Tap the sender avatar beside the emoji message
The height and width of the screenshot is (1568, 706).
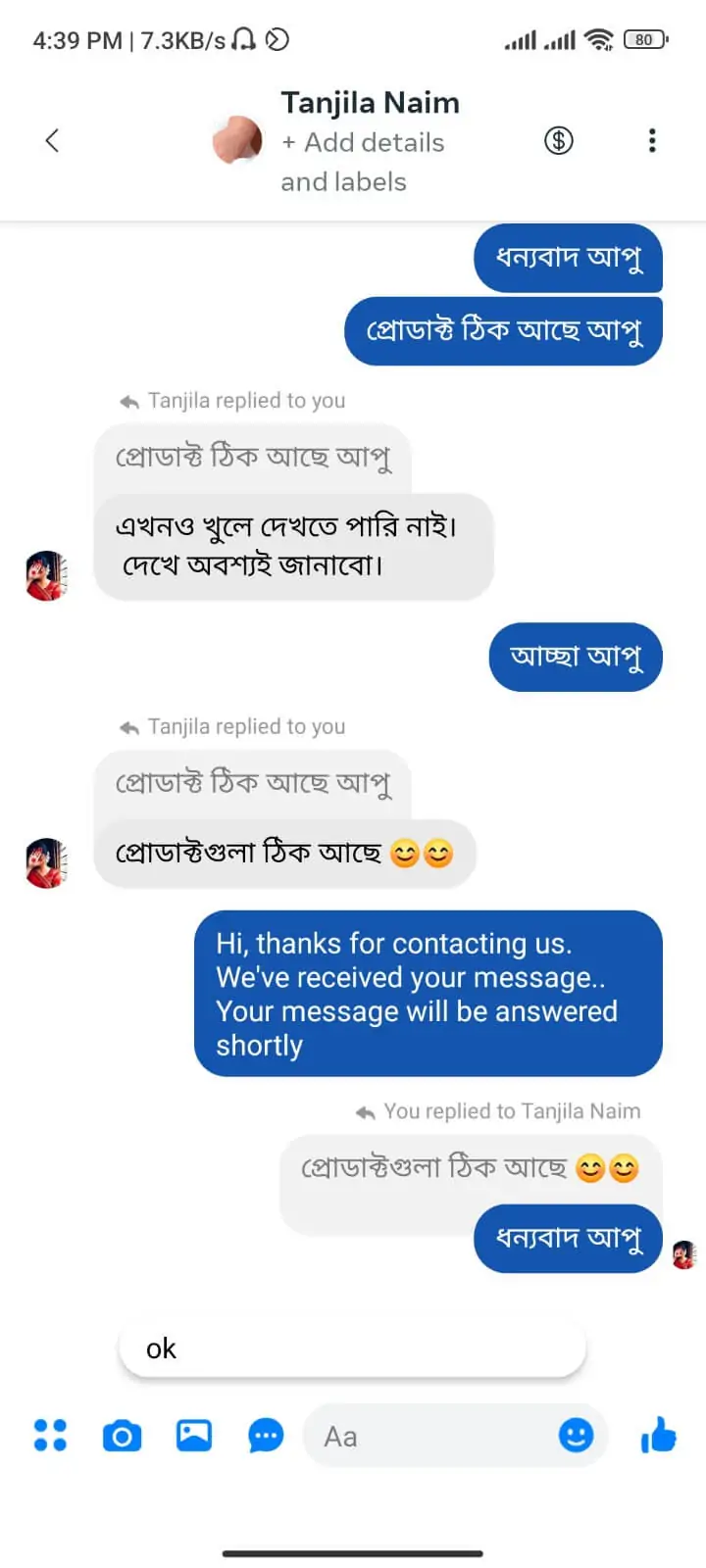pos(45,862)
